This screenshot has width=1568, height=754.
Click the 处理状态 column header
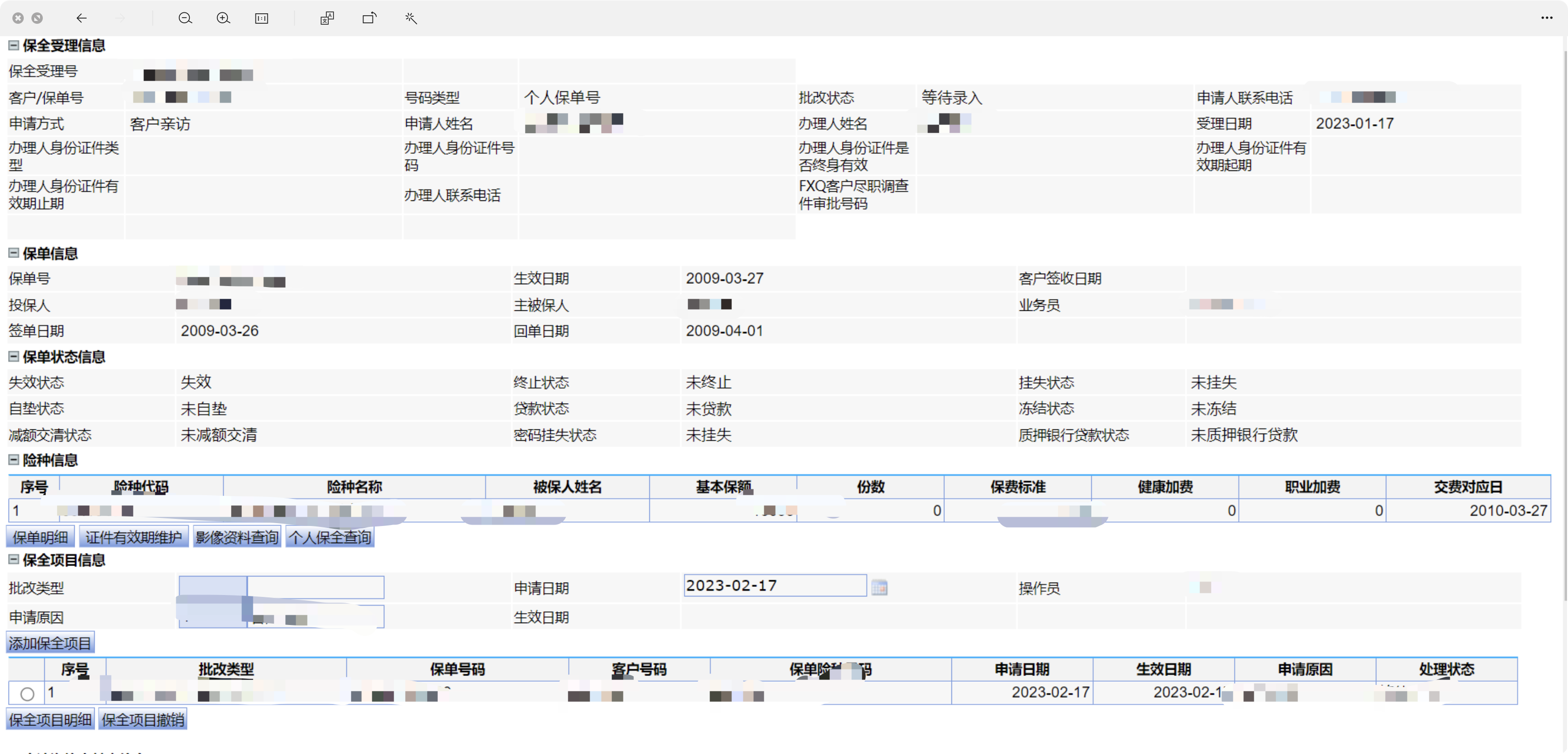point(1447,669)
